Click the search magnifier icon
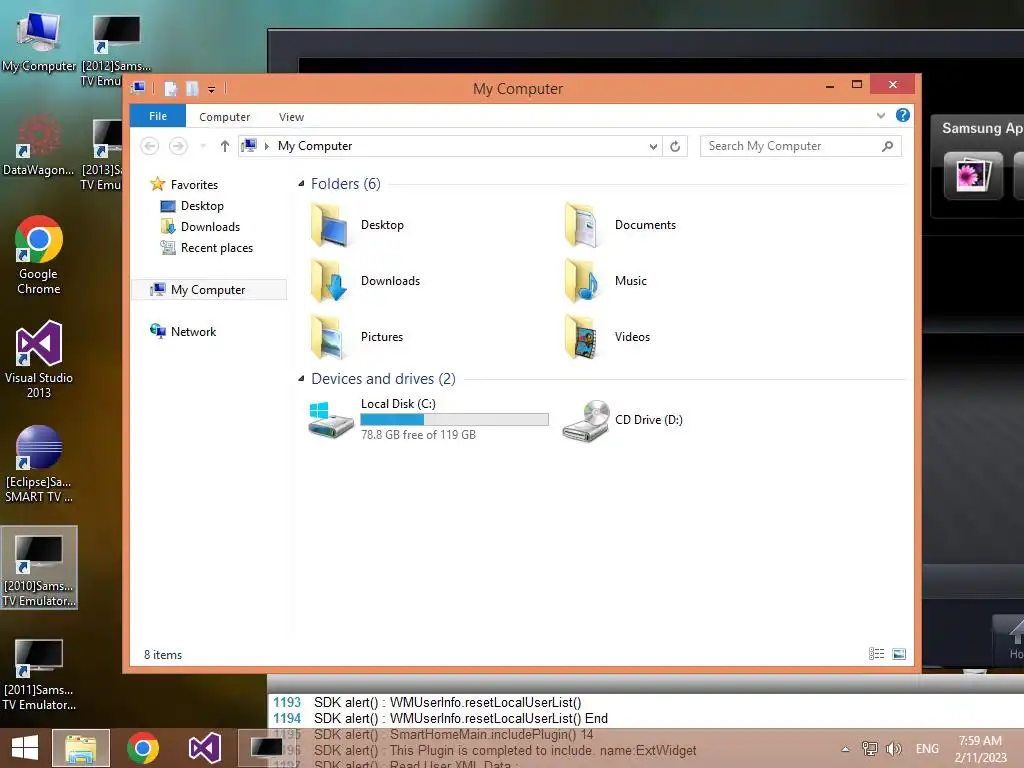 click(x=888, y=146)
